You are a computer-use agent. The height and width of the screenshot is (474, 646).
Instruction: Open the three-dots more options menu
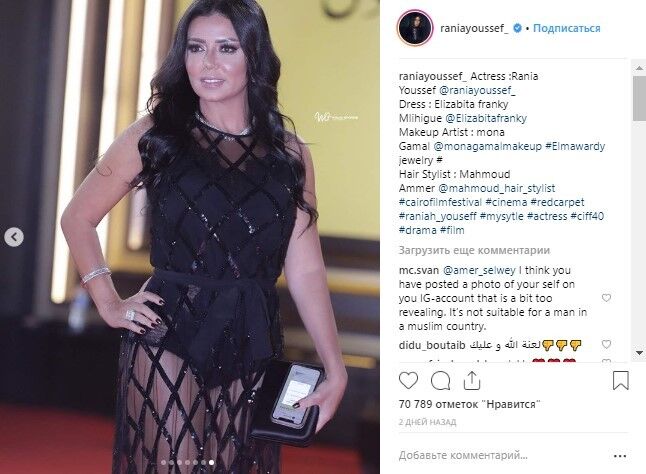click(x=620, y=456)
